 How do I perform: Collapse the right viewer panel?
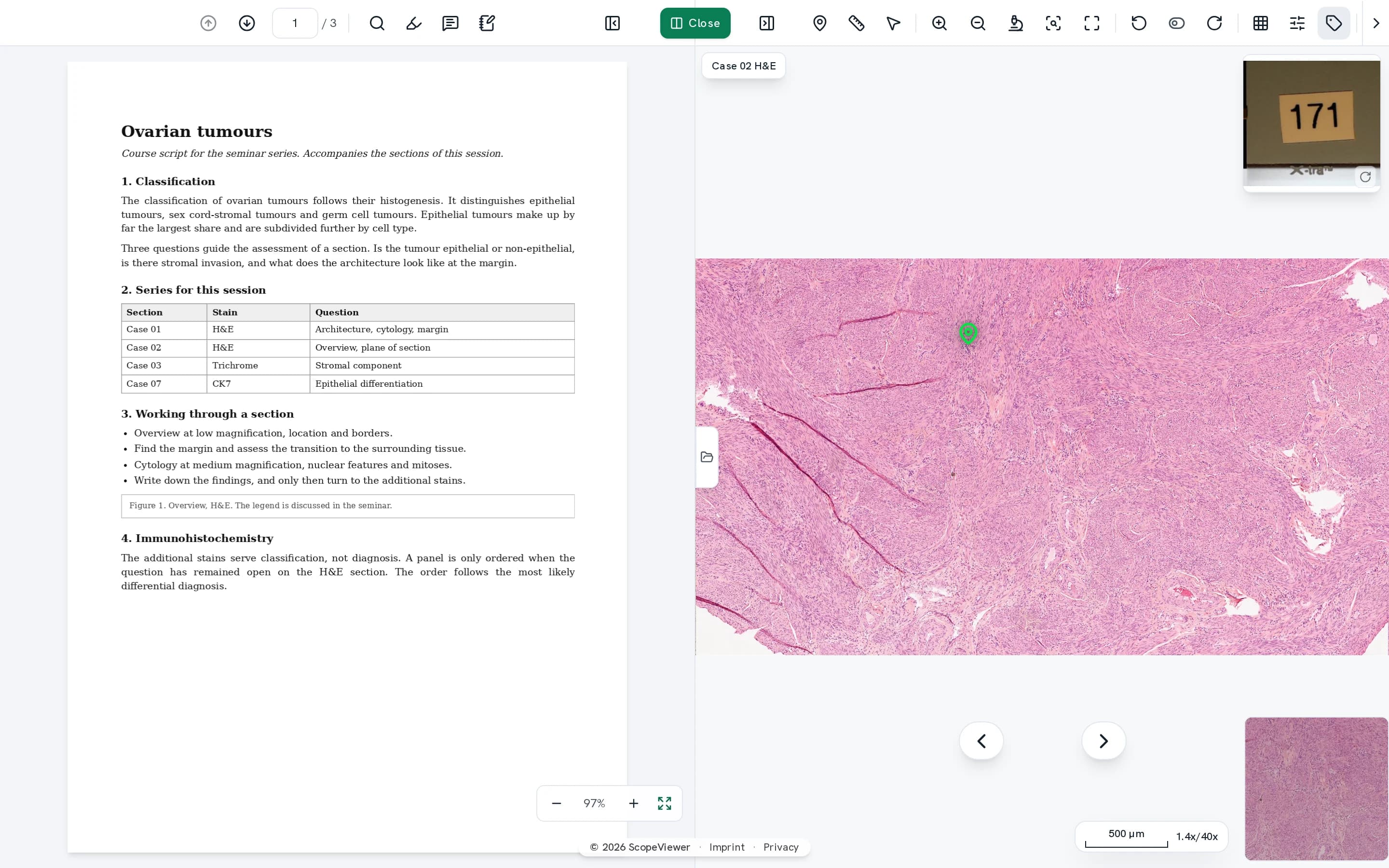(767, 23)
